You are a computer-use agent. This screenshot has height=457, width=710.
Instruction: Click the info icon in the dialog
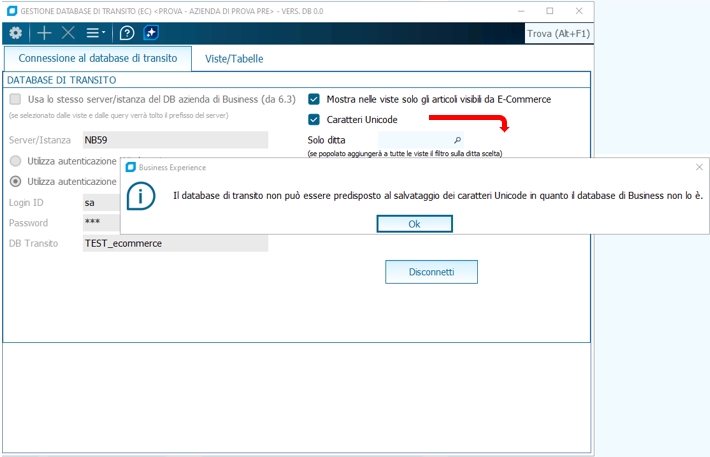(141, 196)
